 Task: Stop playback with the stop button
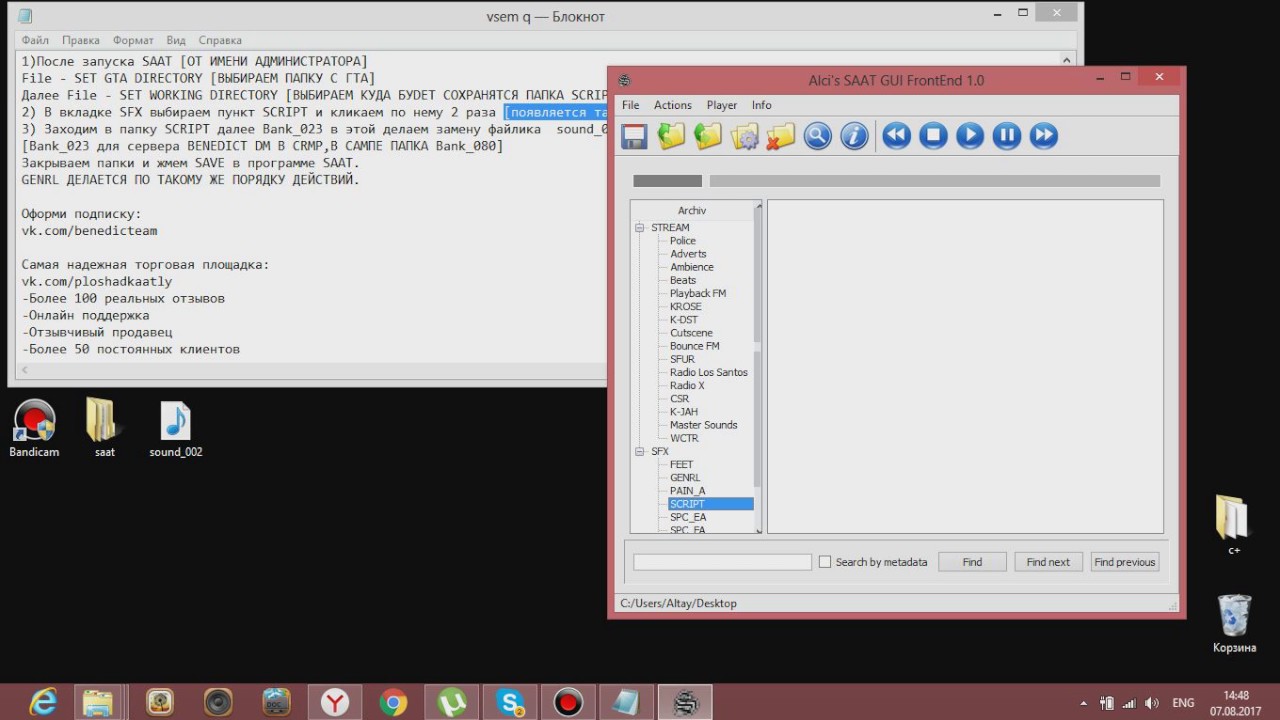(933, 136)
